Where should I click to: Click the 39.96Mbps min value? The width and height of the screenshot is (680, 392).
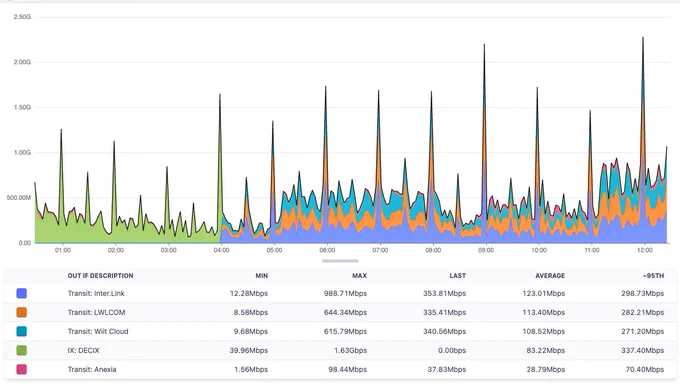249,351
